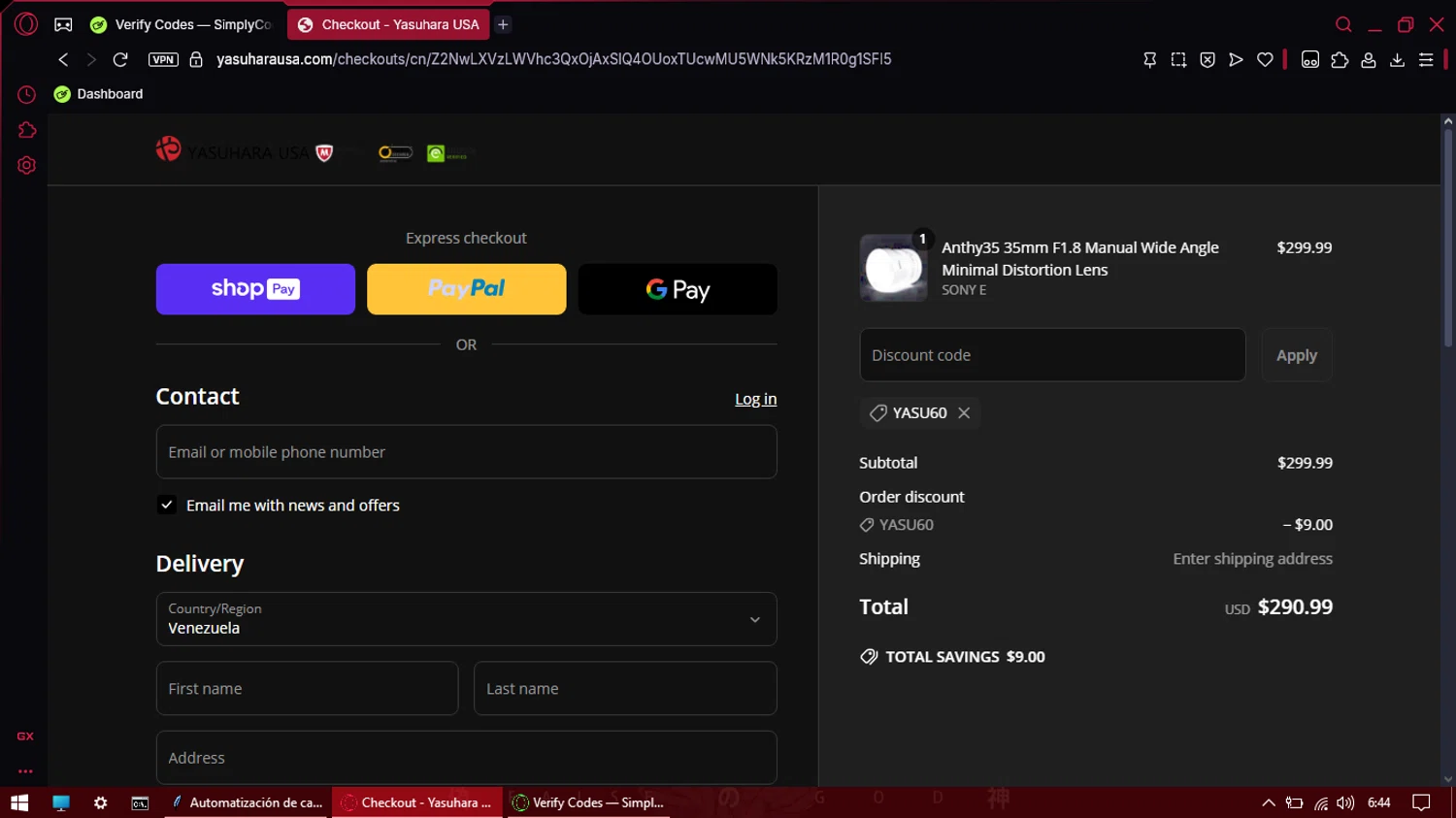1456x818 pixels.
Task: Open sidebar settings gear
Action: tap(26, 165)
